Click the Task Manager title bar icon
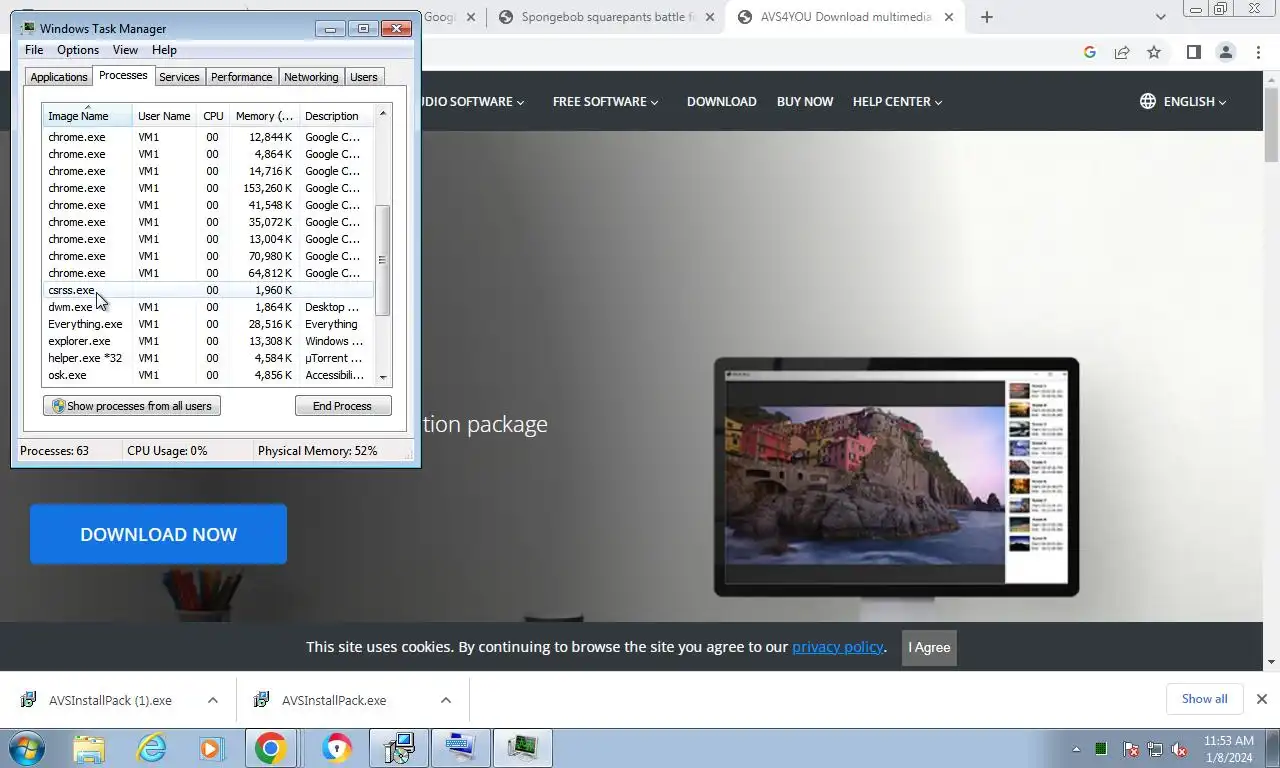Image resolution: width=1280 pixels, height=768 pixels. click(28, 28)
